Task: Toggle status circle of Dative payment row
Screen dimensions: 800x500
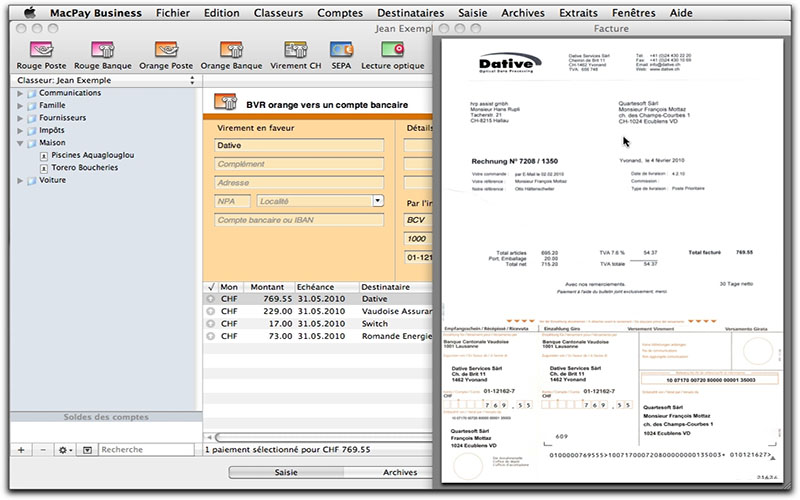Action: click(211, 299)
